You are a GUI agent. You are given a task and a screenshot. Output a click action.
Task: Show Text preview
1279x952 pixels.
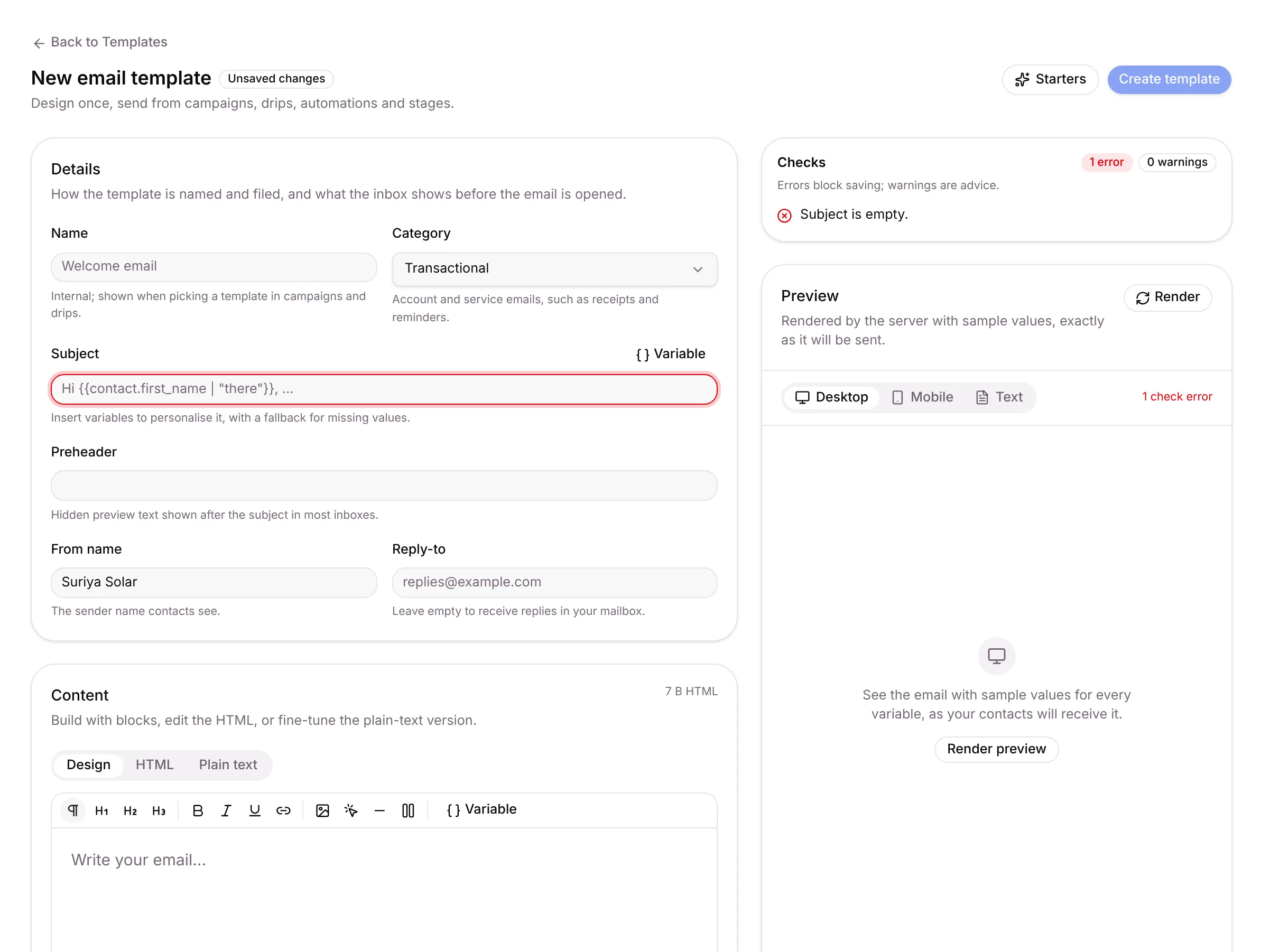tap(999, 397)
